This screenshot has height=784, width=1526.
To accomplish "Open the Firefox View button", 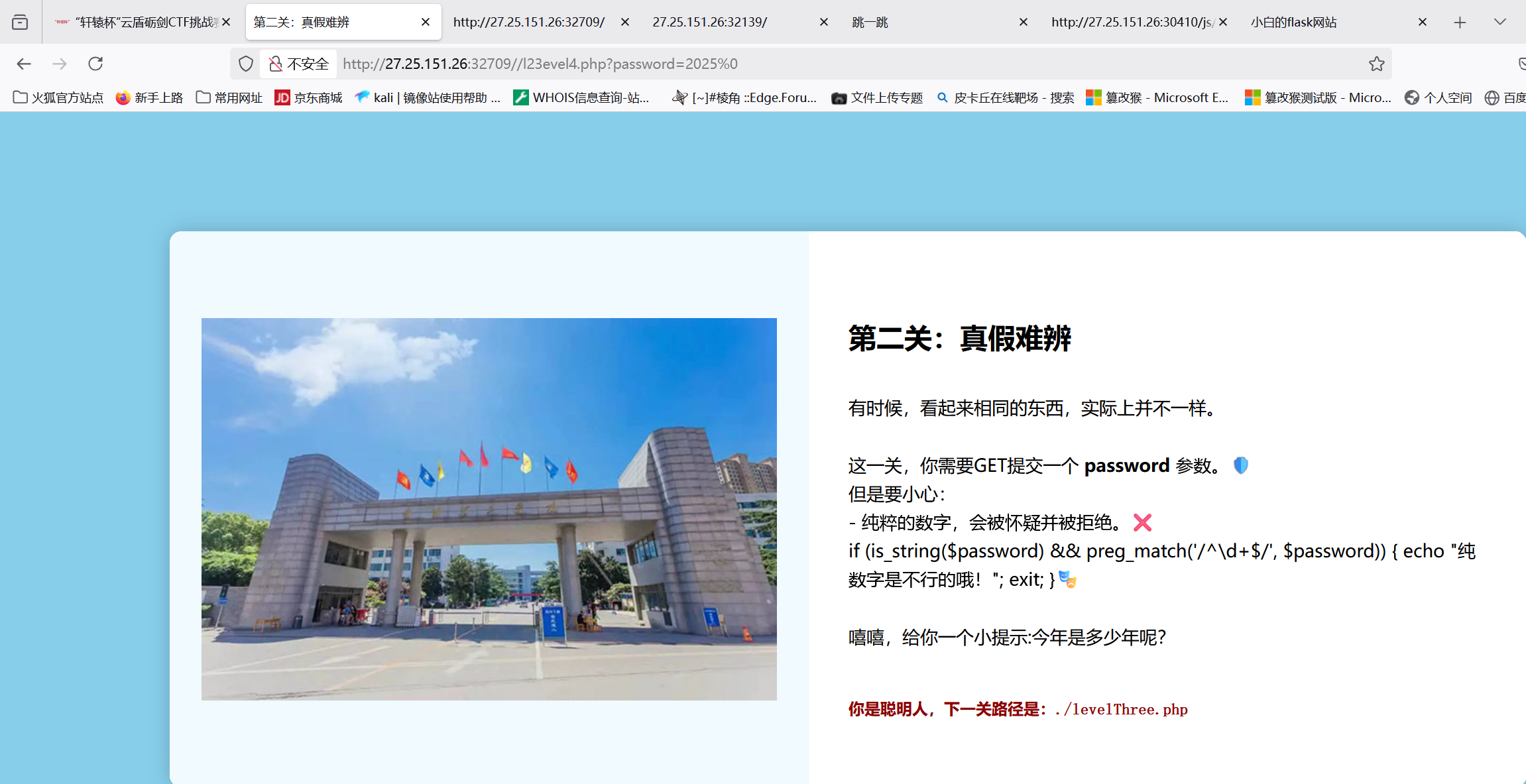I will [20, 22].
